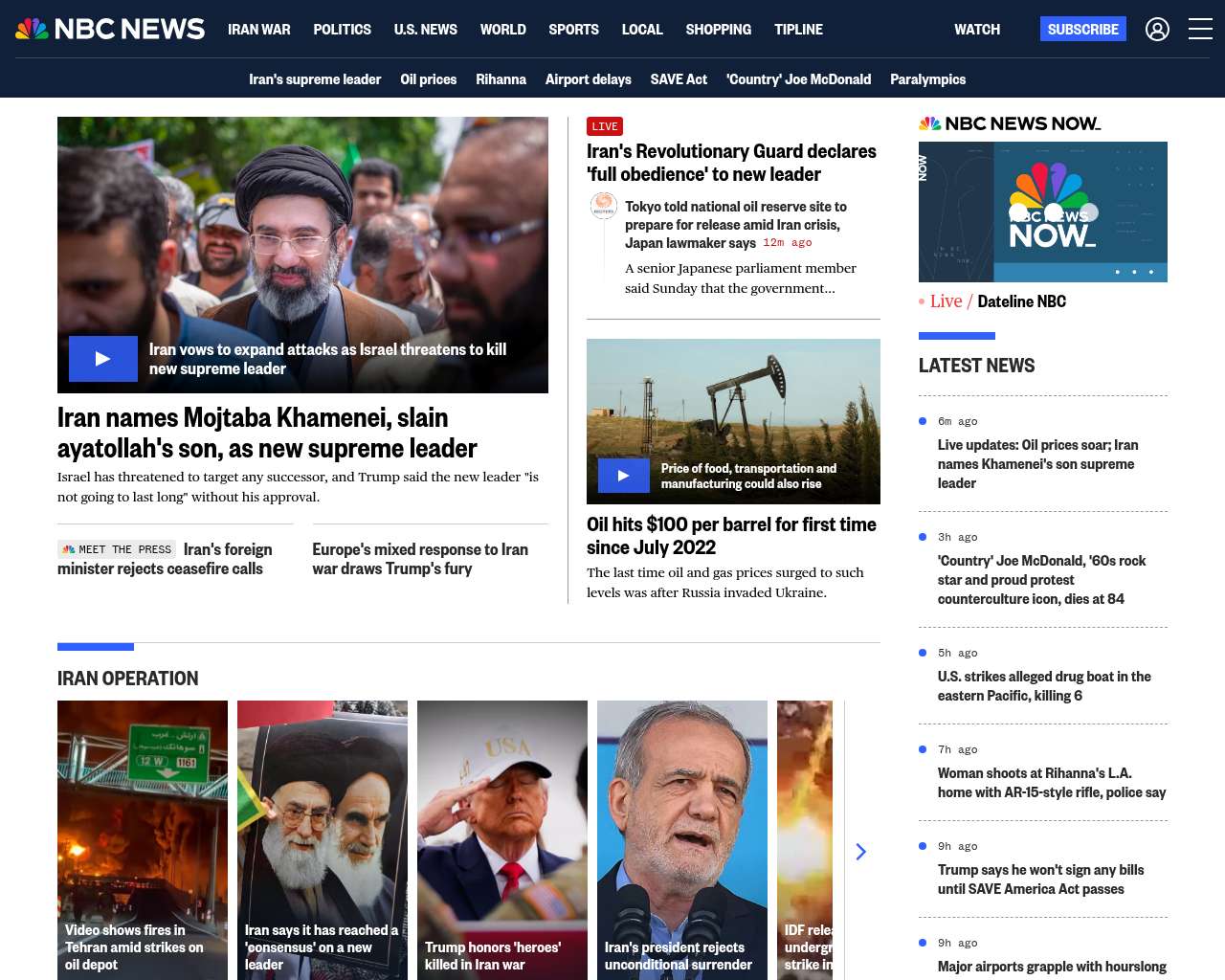Viewport: 1225px width, 980px height.
Task: Click the Reuters source icon beside Tokyo story
Action: [x=603, y=206]
